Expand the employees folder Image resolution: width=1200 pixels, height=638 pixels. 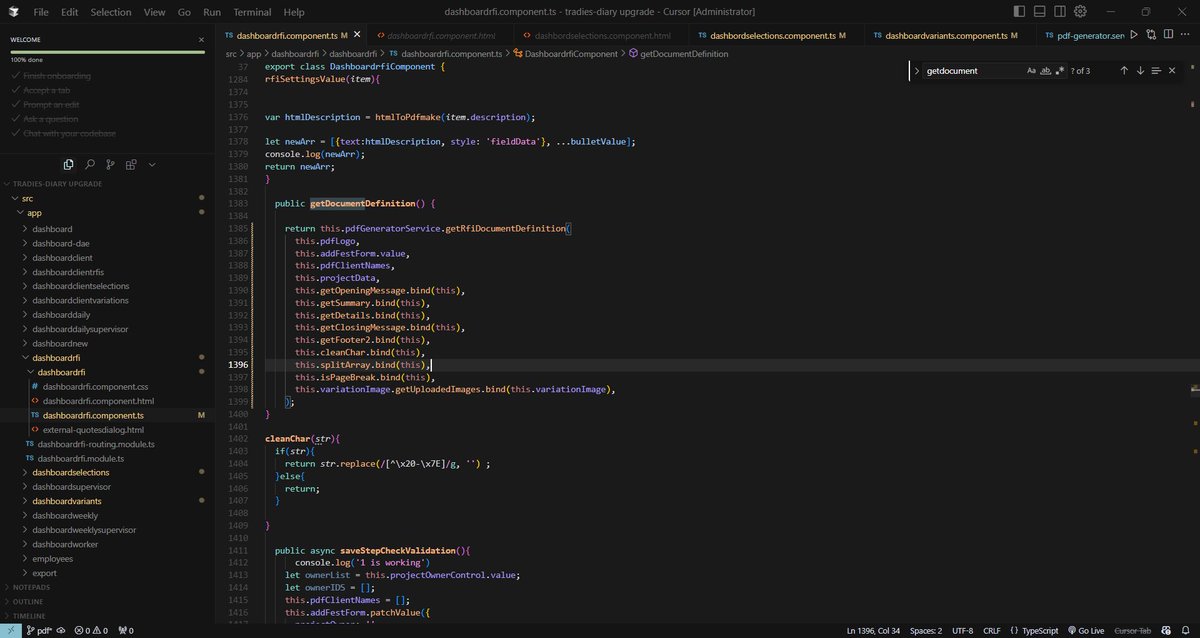[x=52, y=559]
